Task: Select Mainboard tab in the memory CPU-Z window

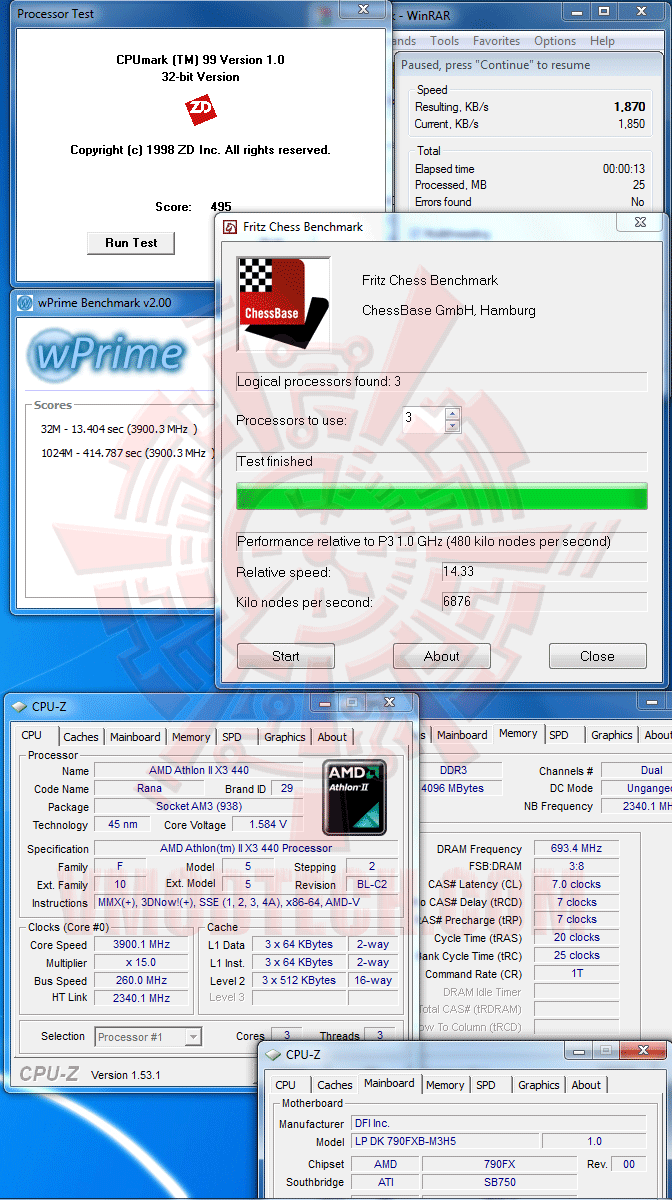Action: coord(462,735)
